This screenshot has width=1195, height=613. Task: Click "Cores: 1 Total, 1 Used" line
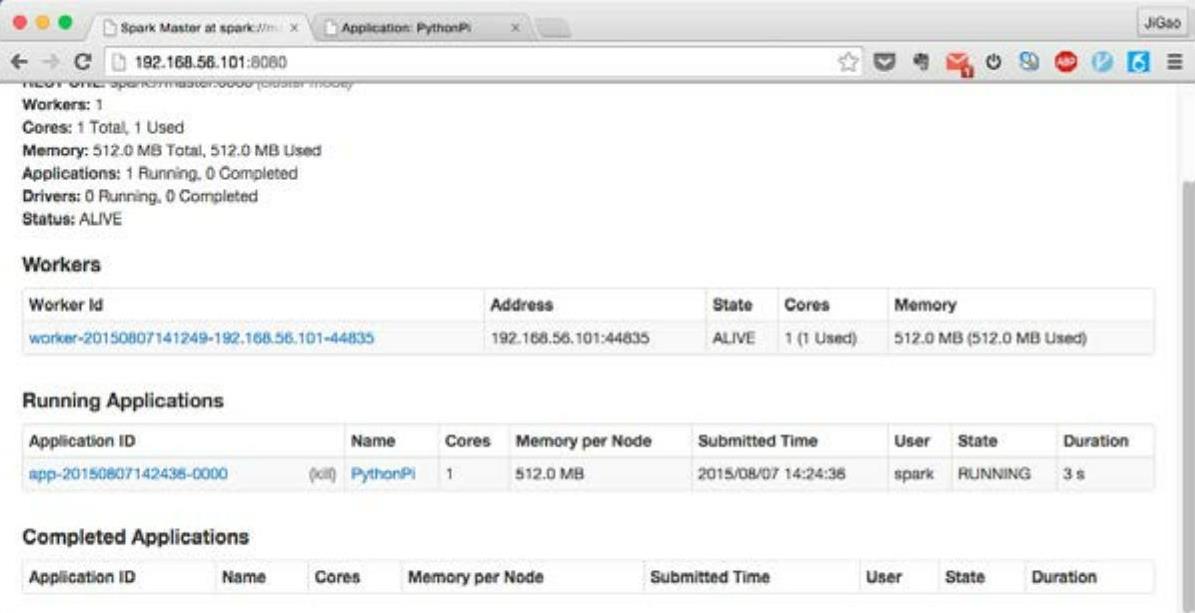[103, 127]
